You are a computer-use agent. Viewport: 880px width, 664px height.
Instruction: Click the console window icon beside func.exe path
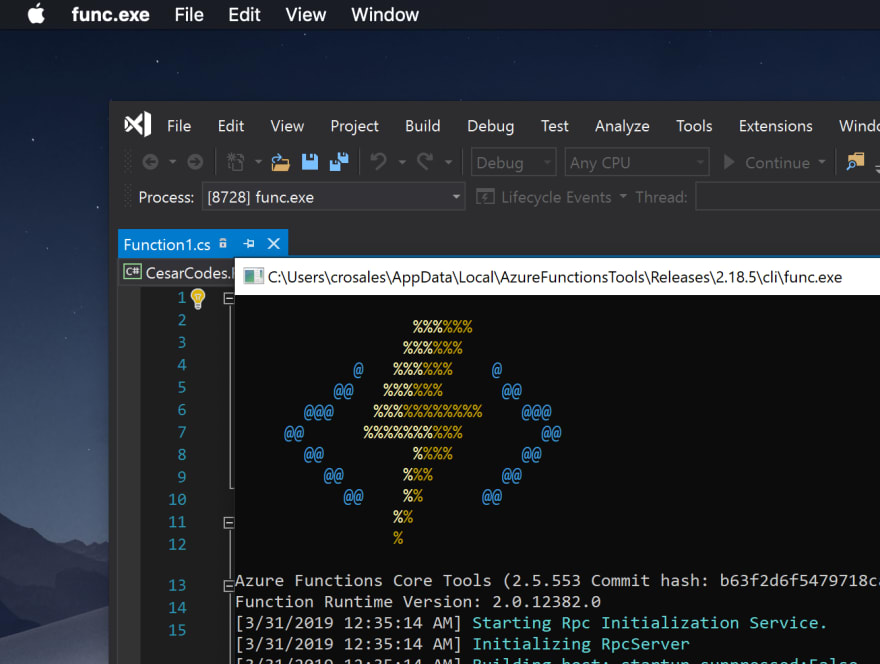point(253,276)
